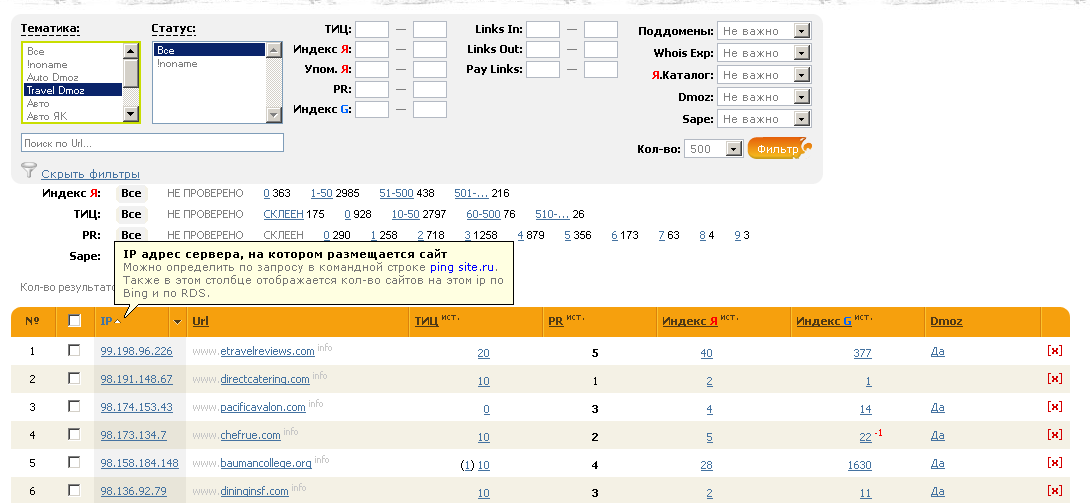Sort table by ТИЦ column
The image size is (1090, 503).
pos(426,321)
